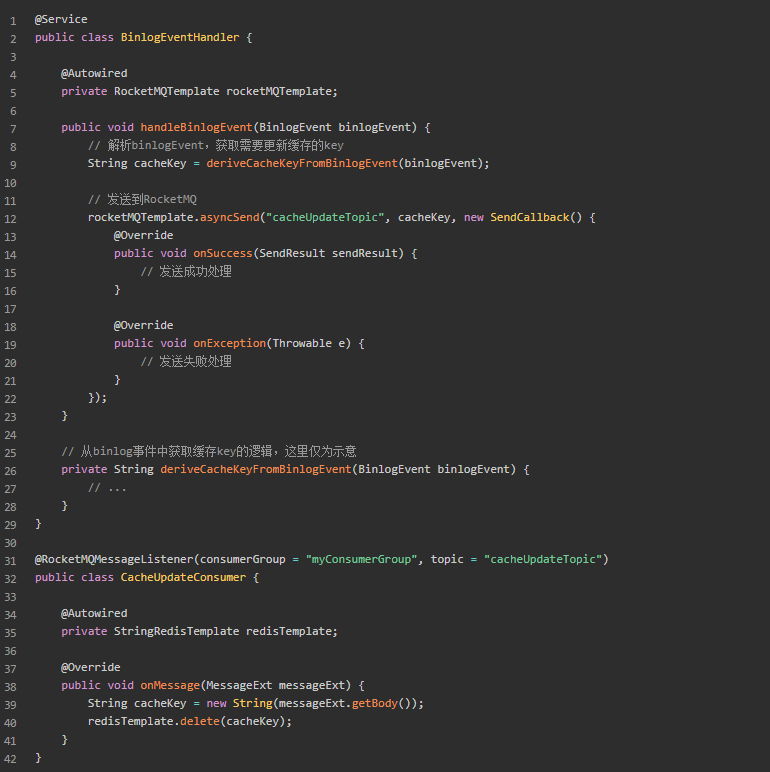The height and width of the screenshot is (772, 770).
Task: Click line number 33 in the gutter
Action: (10, 598)
